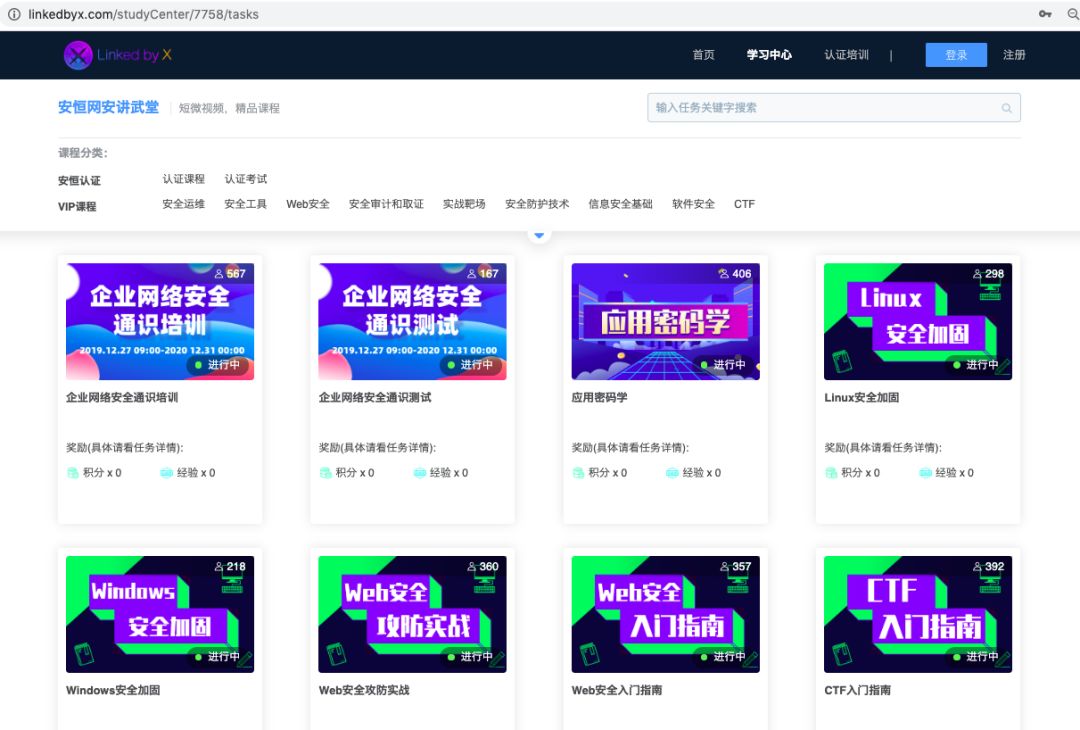
Task: Click the task keyword search field
Action: tap(825, 108)
